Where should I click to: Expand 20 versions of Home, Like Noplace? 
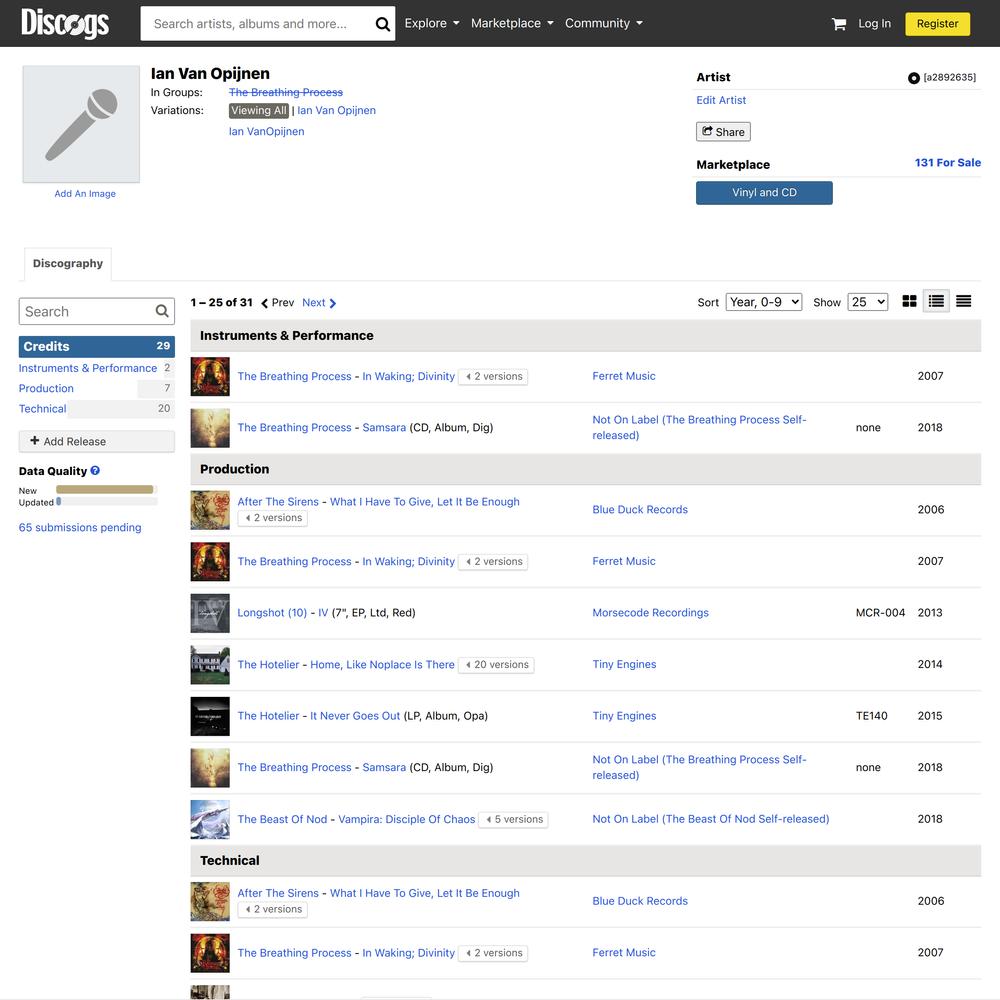pos(496,665)
